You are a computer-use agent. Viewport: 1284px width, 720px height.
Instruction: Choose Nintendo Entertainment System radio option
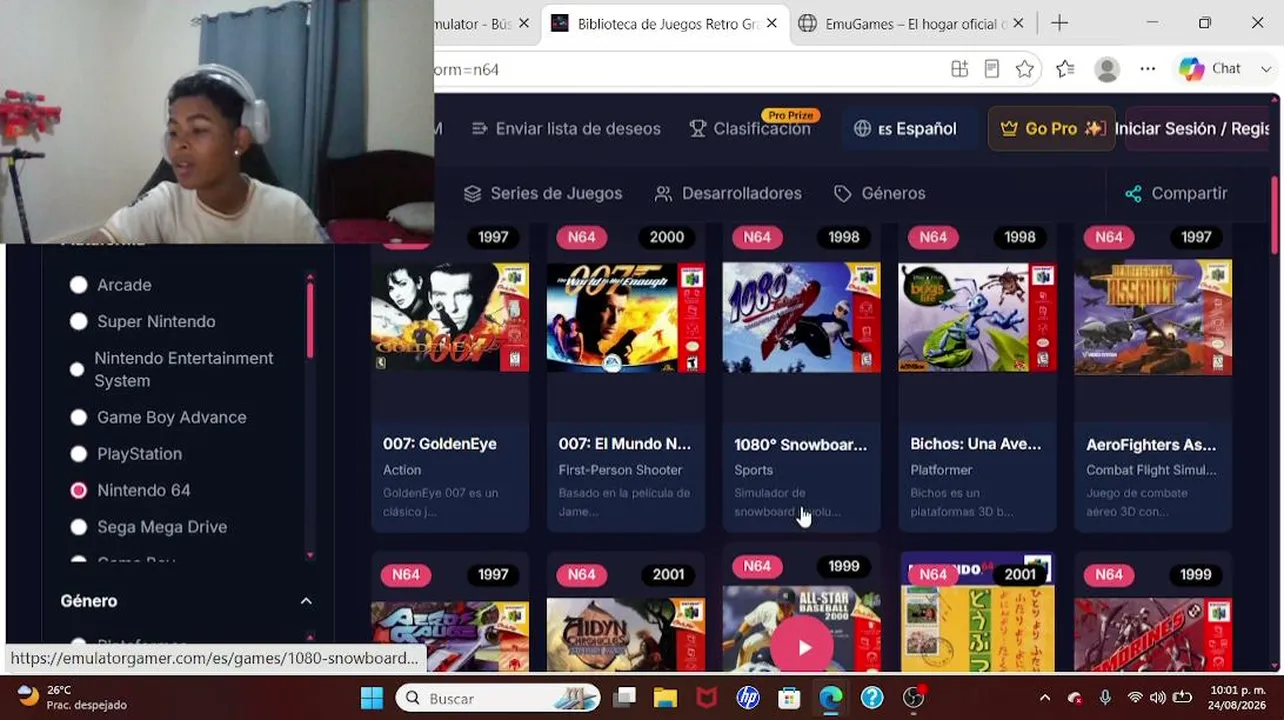pos(77,369)
